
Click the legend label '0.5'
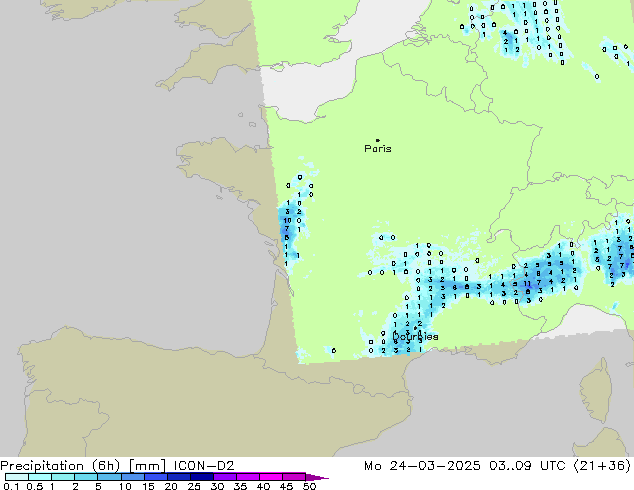(x=34, y=486)
